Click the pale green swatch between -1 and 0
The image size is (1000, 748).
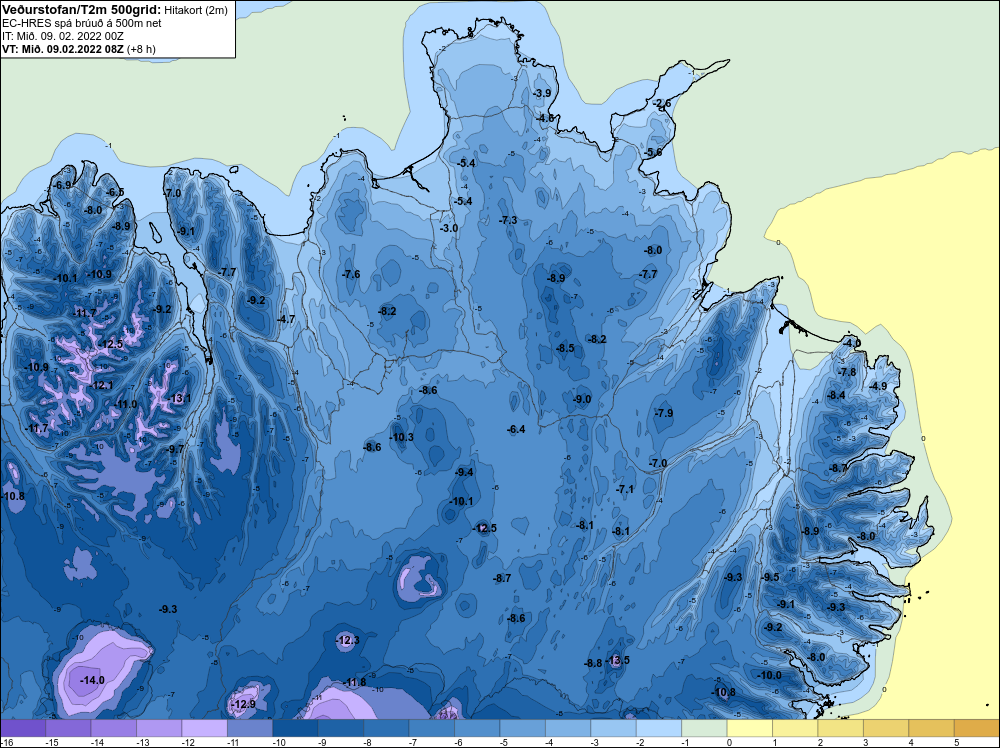(704, 727)
